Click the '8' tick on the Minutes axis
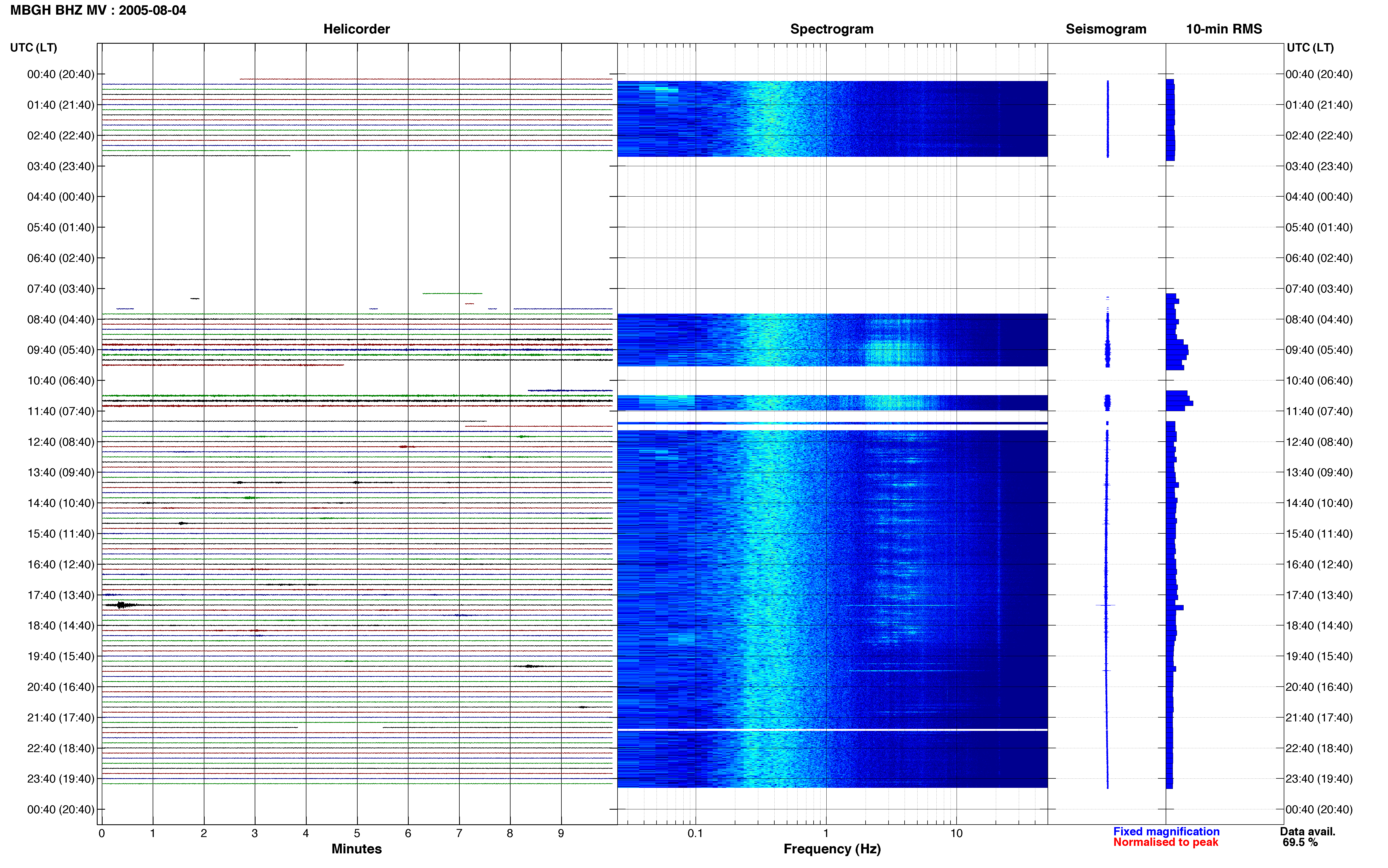Screen dimensions: 1388x868 click(510, 833)
